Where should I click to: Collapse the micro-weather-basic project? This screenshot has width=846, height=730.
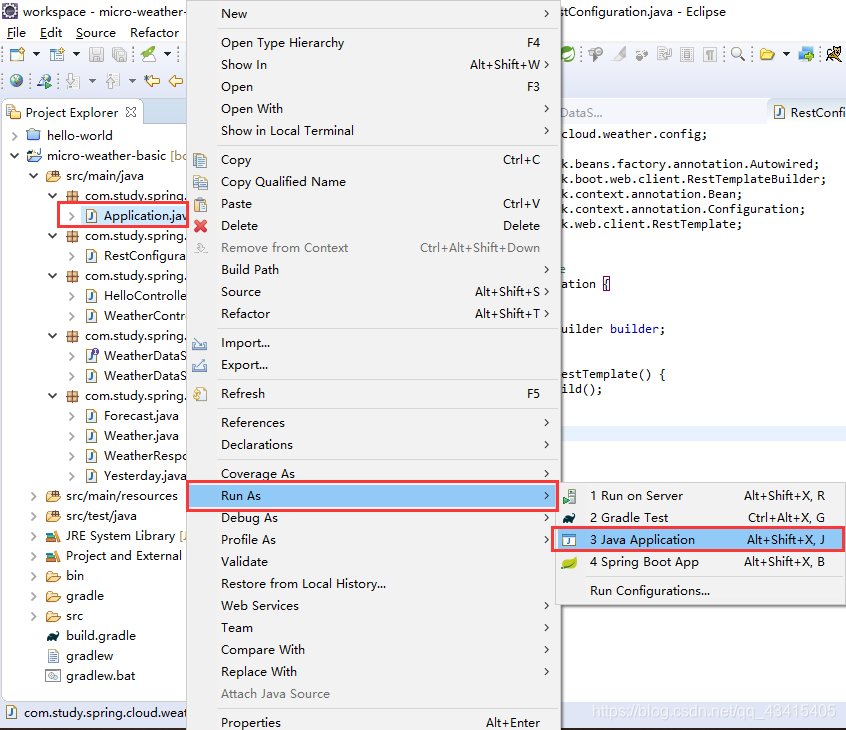pyautogui.click(x=15, y=155)
